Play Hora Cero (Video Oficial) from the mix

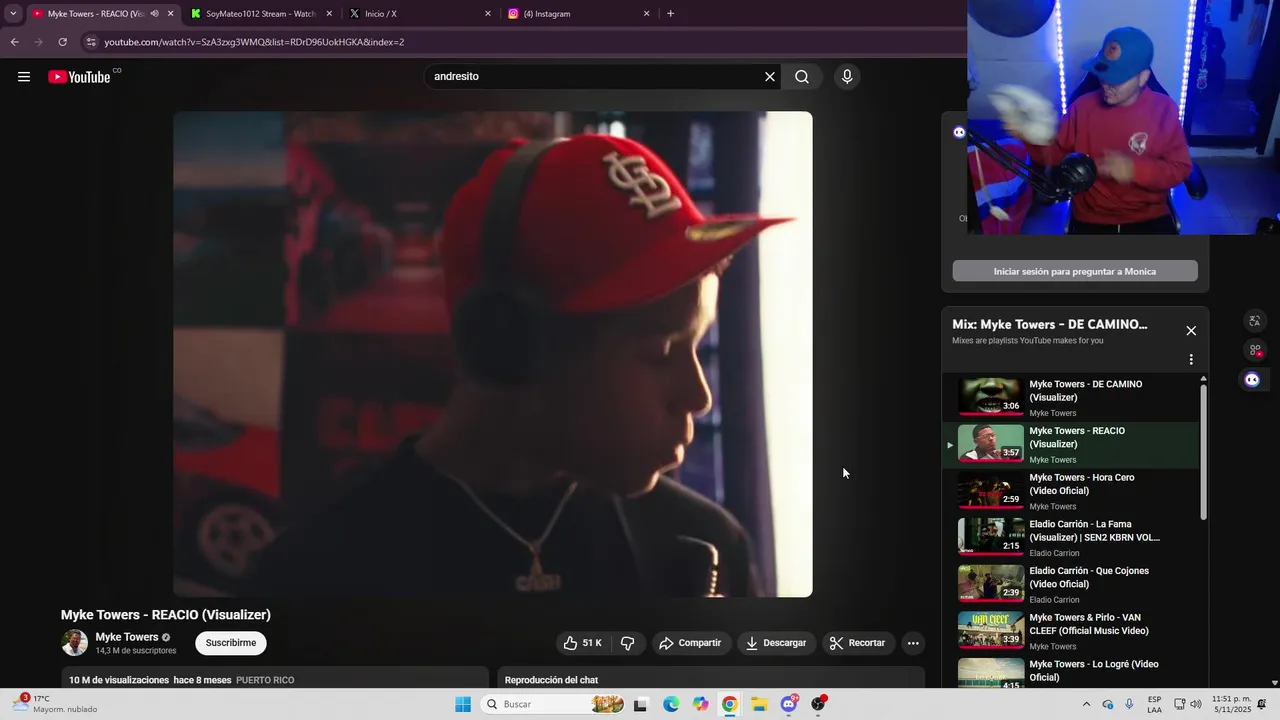[x=1070, y=491]
